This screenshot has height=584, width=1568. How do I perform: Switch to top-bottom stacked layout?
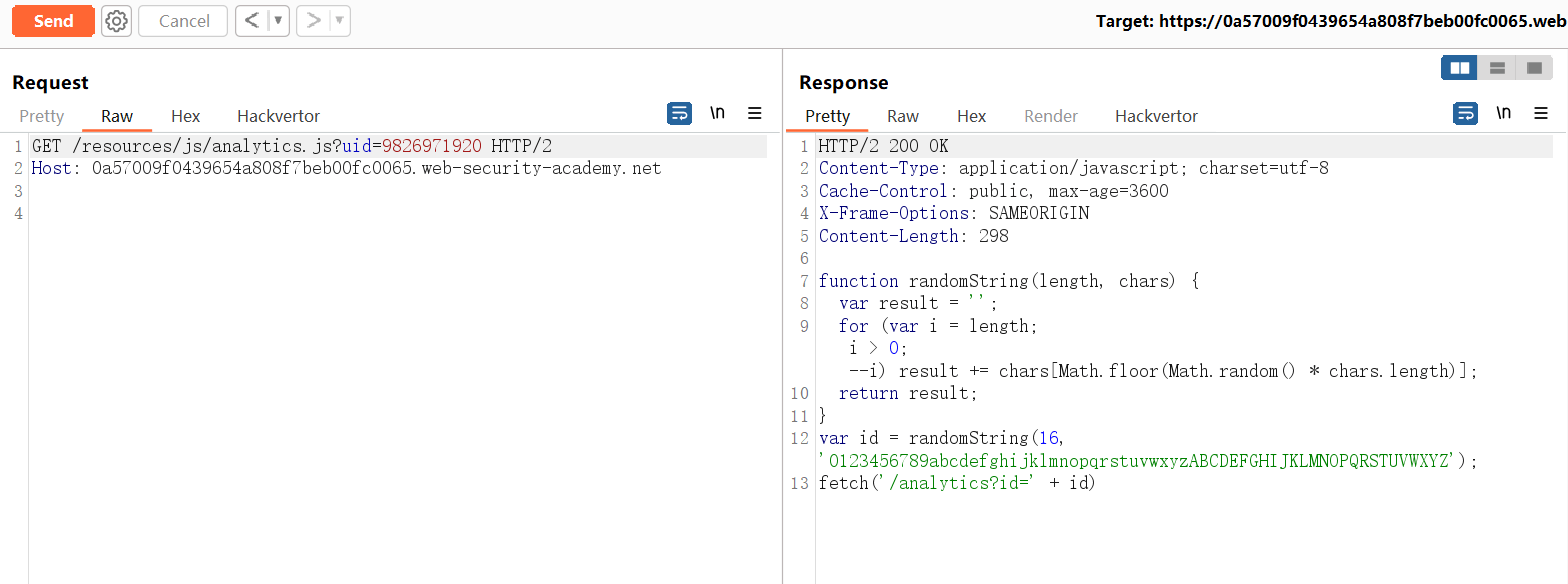click(x=1497, y=68)
